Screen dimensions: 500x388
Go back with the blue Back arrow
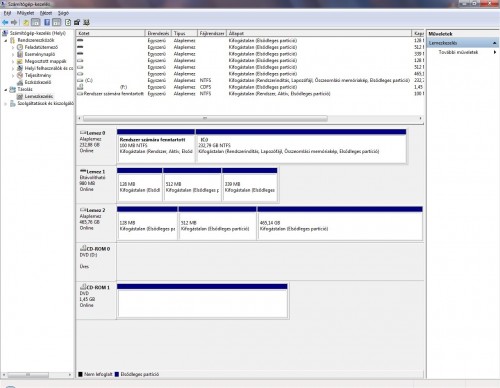pyautogui.click(x=5, y=22)
